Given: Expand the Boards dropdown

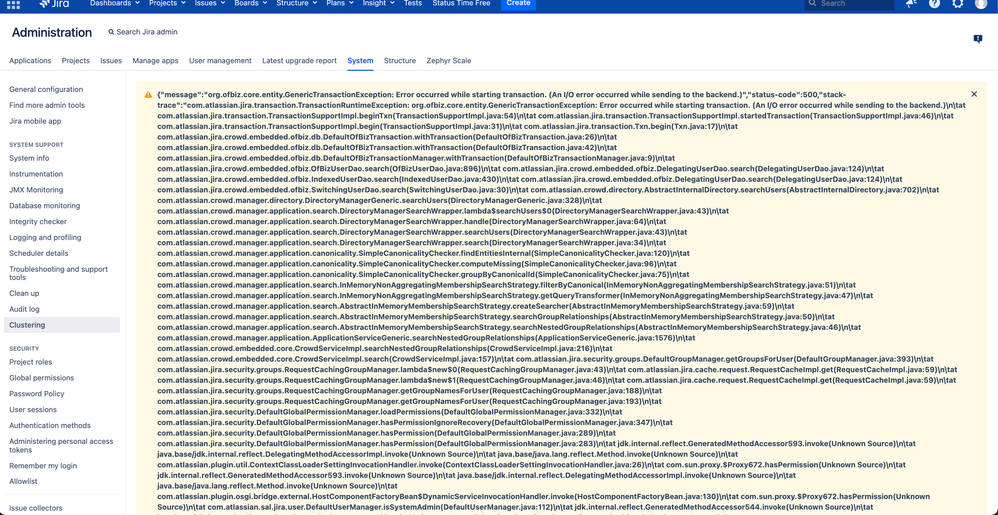Looking at the screenshot, I should [251, 3].
